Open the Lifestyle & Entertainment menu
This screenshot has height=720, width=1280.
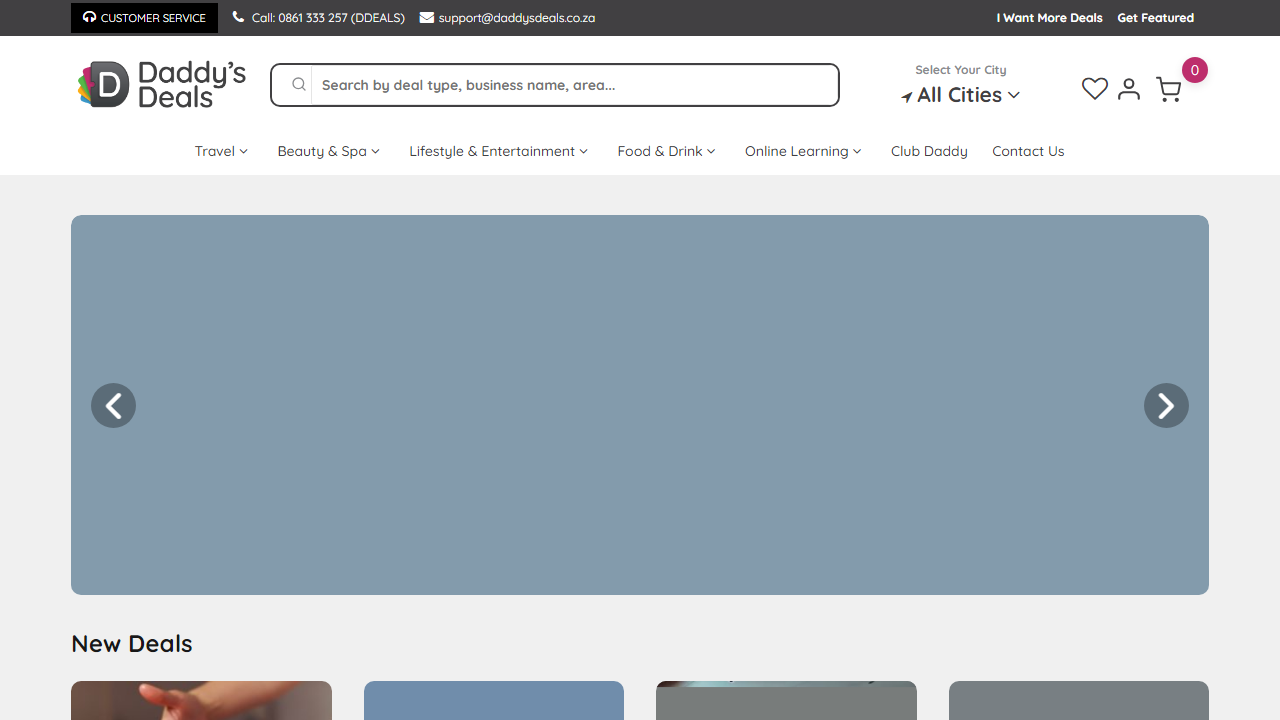498,151
